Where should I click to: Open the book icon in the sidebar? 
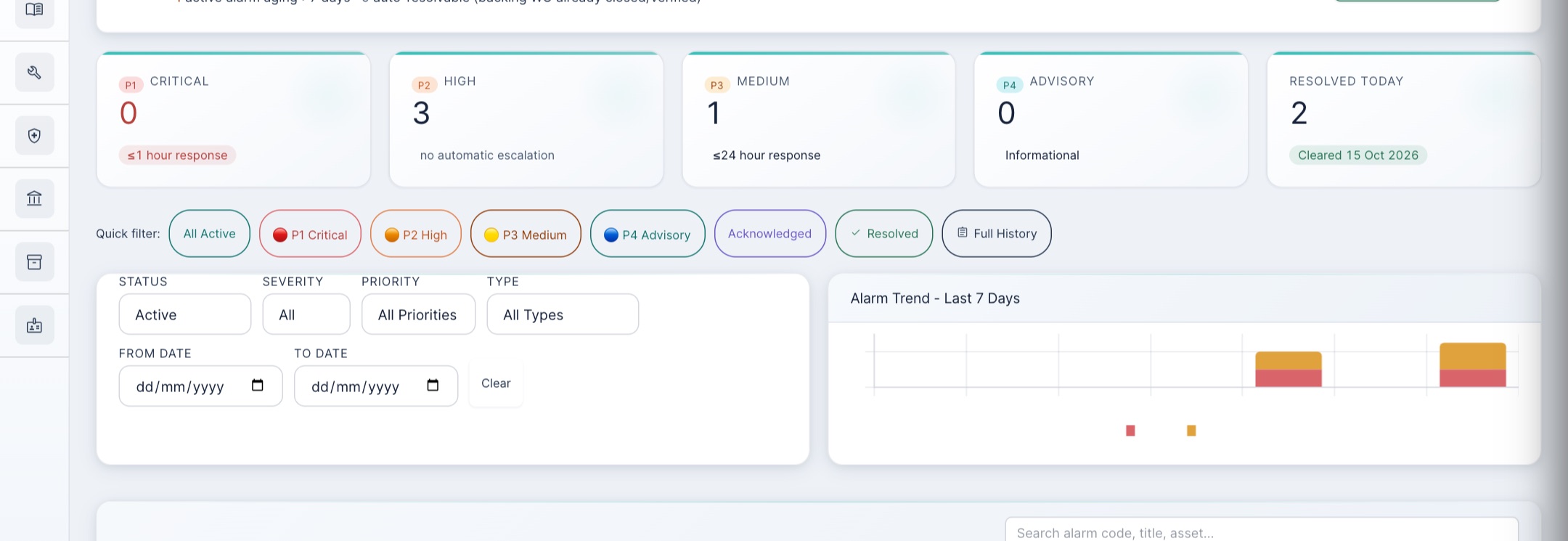coord(34,10)
